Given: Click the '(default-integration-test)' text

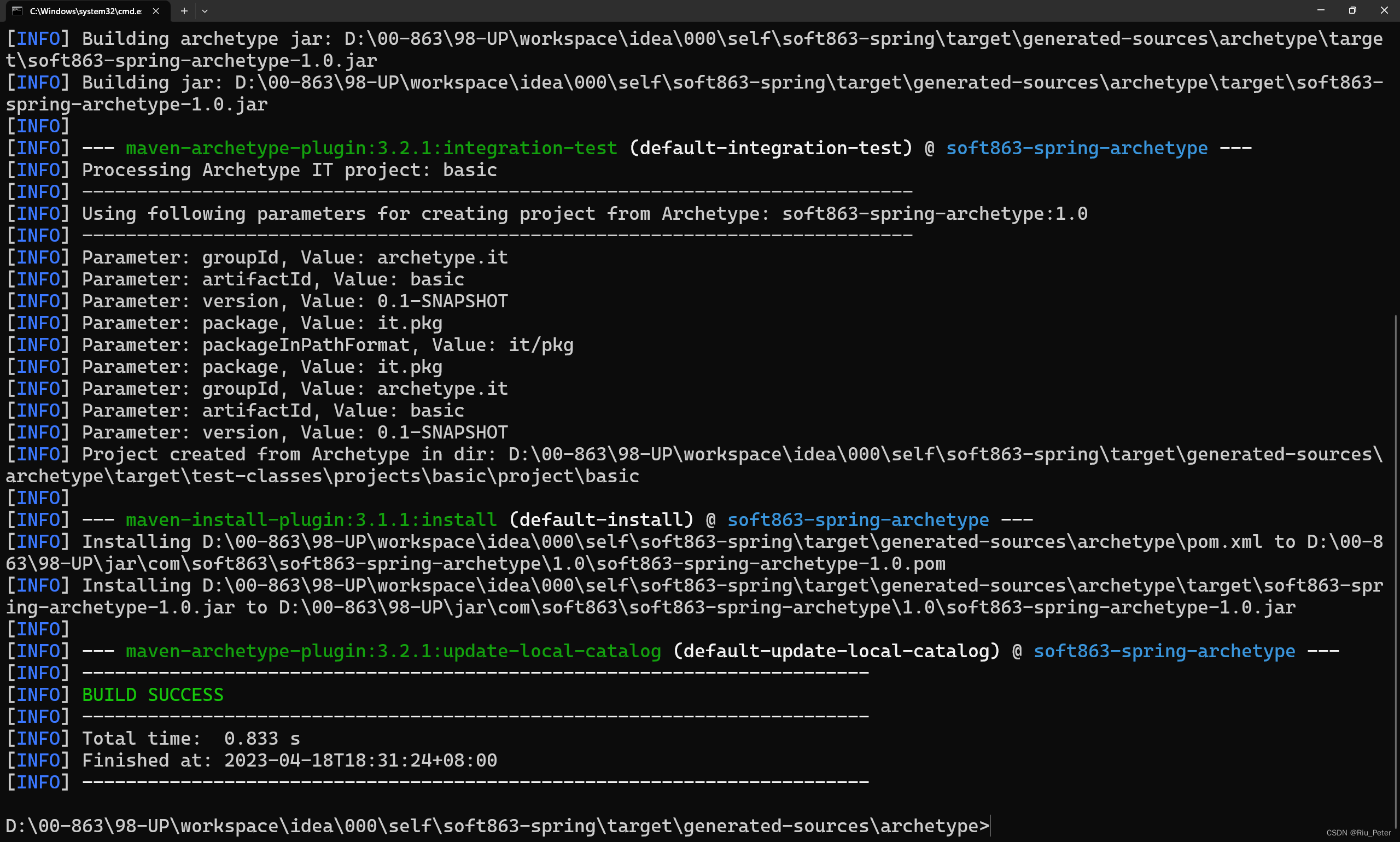Looking at the screenshot, I should coord(771,148).
